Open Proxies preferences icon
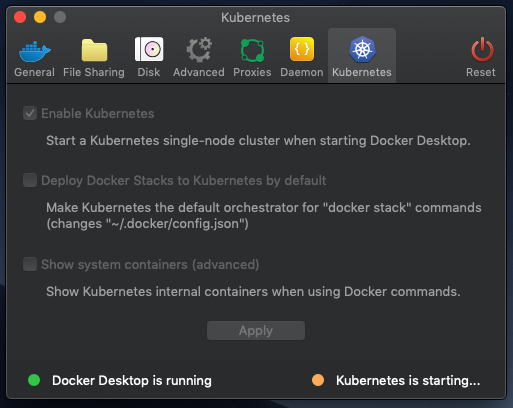Screen dimensions: 513x408 pyautogui.click(x=252, y=50)
